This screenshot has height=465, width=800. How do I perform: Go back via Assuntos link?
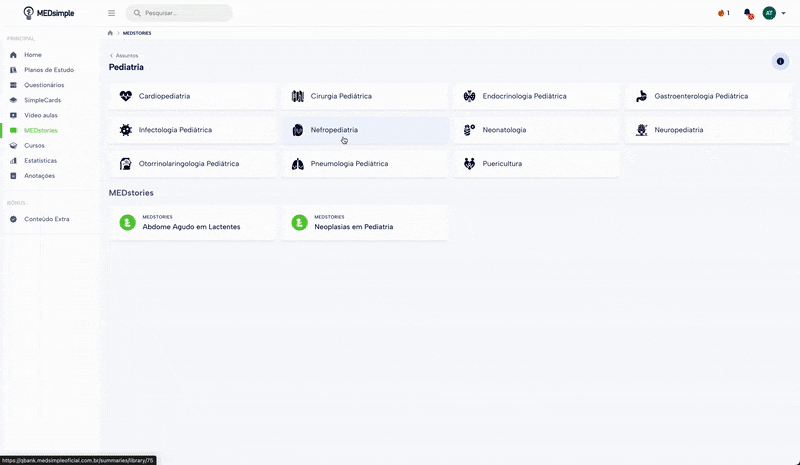click(124, 56)
